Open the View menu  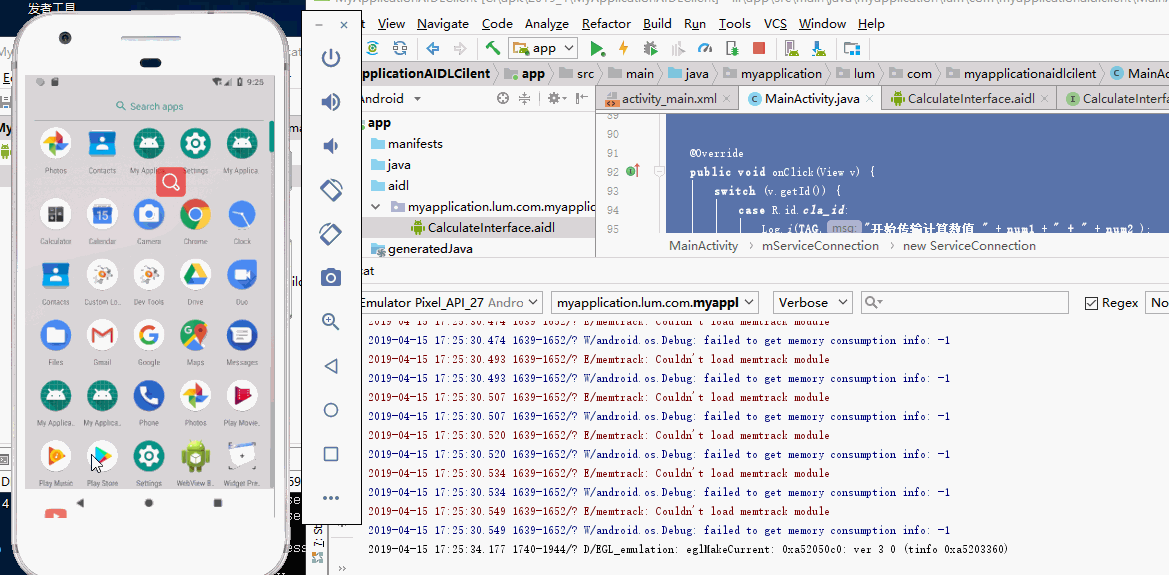(391, 24)
